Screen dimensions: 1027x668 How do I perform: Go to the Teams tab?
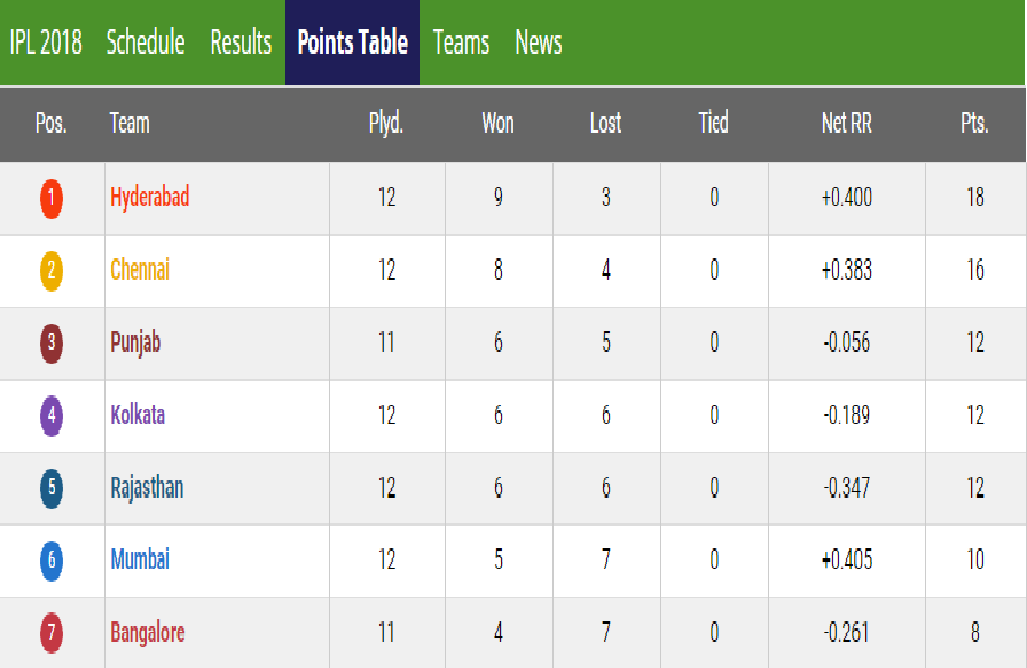(461, 43)
